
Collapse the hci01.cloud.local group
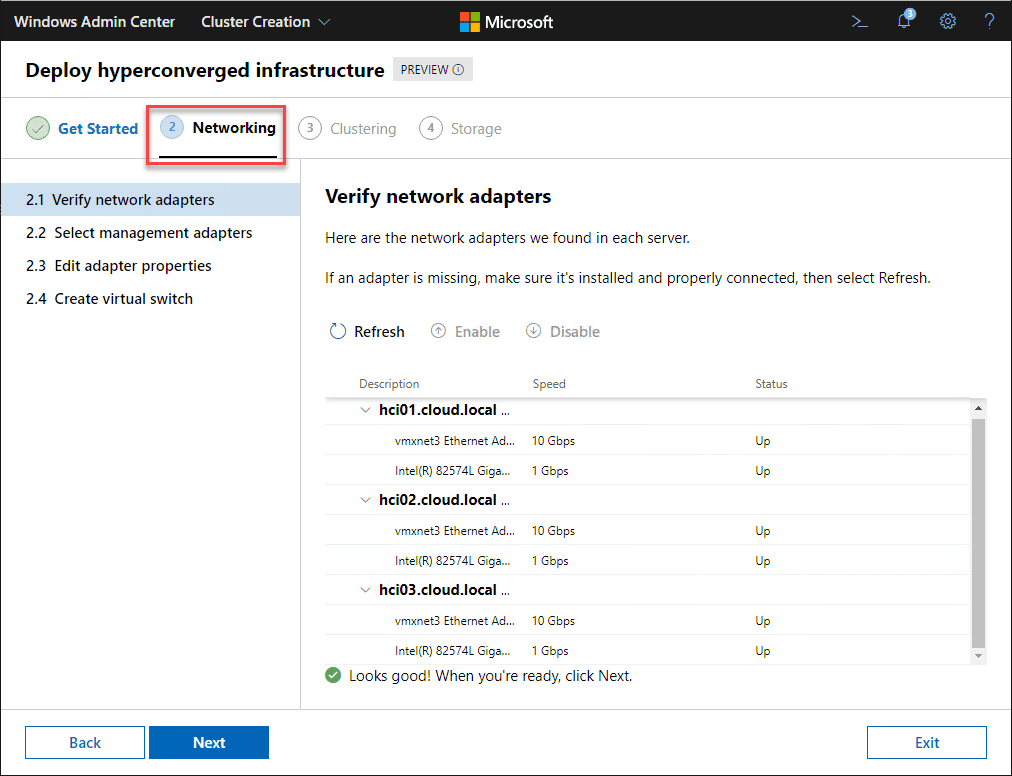pos(366,410)
